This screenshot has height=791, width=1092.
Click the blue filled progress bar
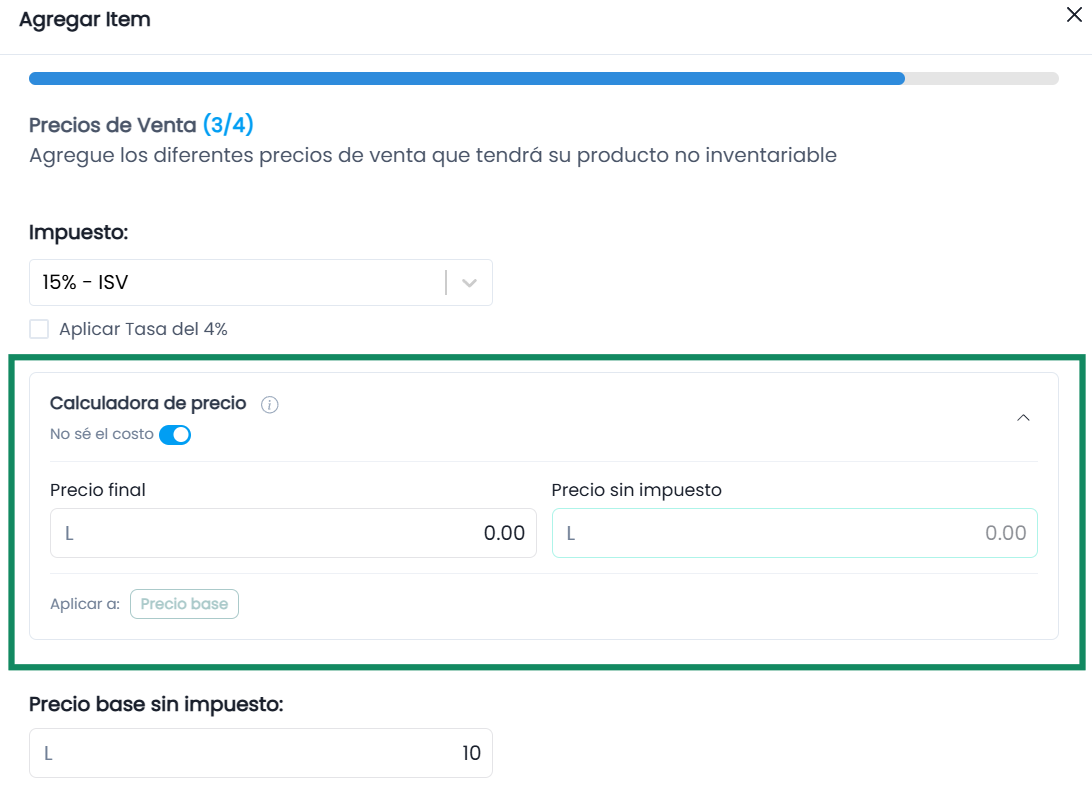pyautogui.click(x=467, y=79)
